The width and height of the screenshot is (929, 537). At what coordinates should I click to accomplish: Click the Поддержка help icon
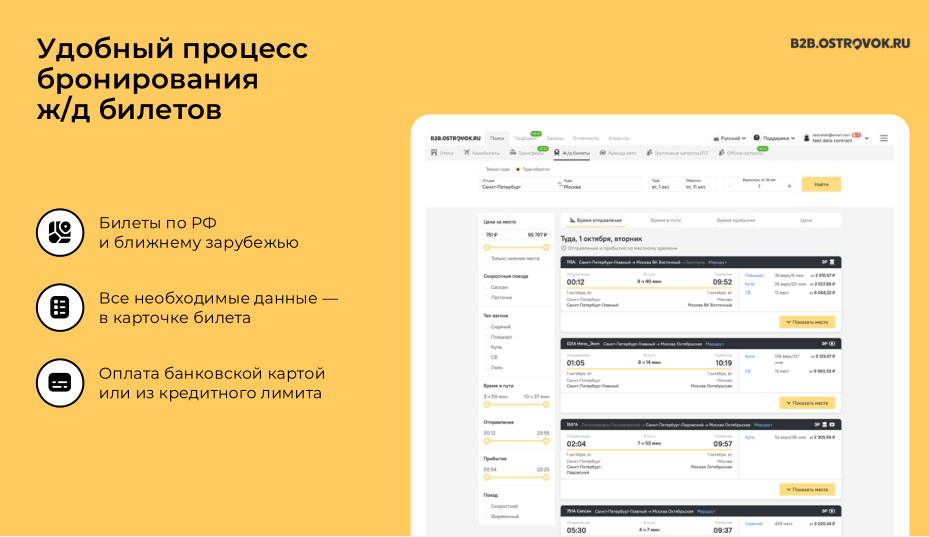tap(757, 138)
